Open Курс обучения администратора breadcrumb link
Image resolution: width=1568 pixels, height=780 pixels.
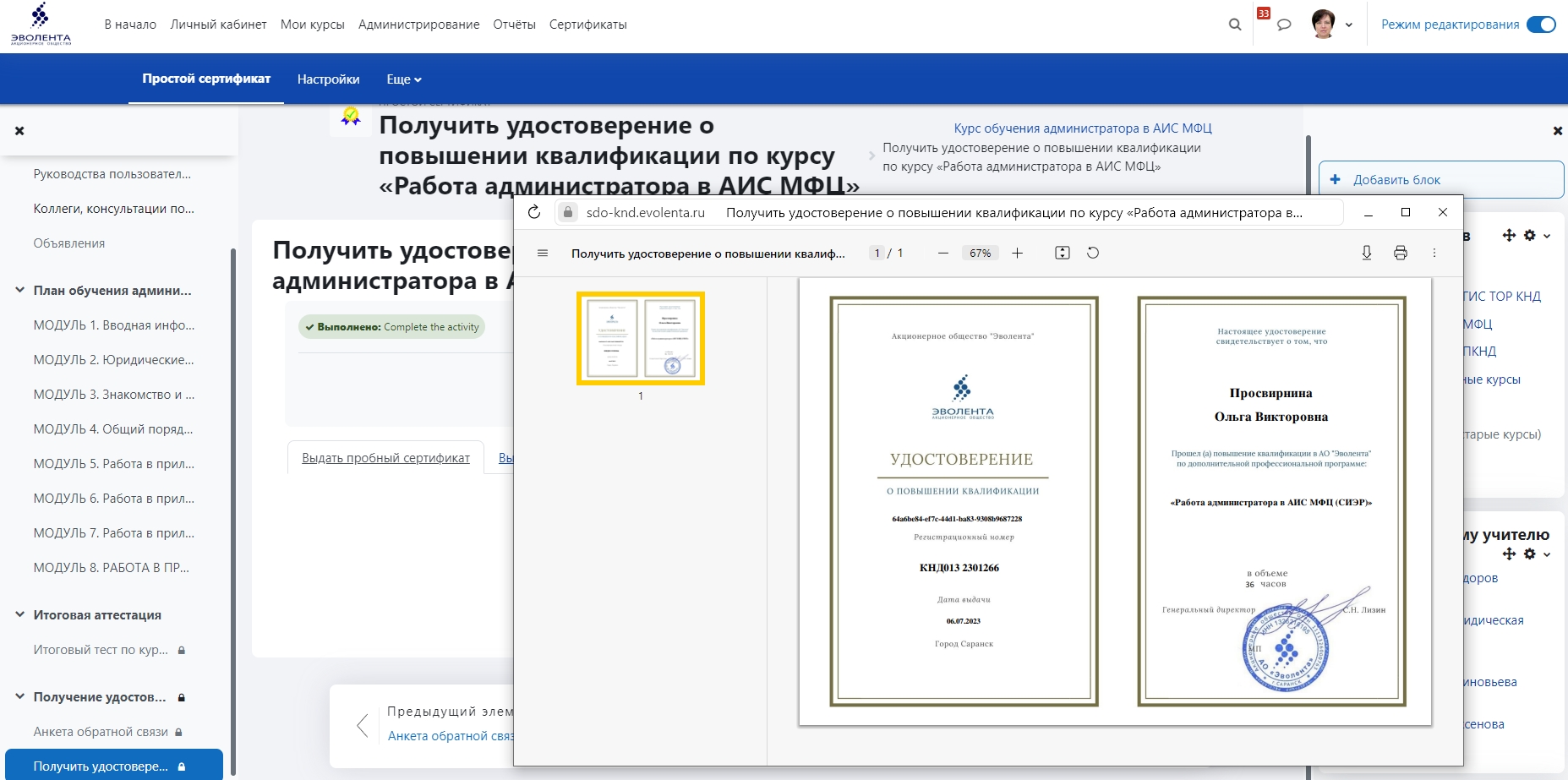1083,128
